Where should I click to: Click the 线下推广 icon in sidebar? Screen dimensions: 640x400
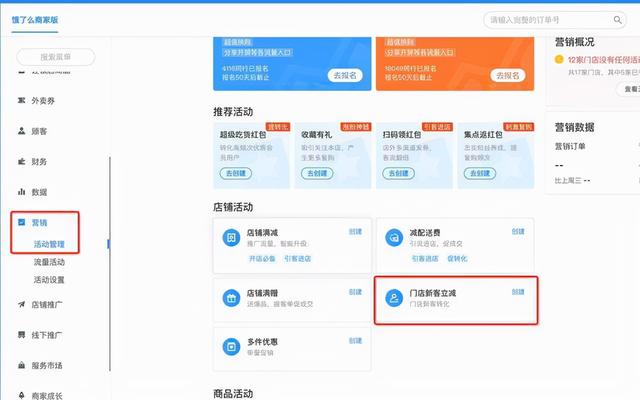point(22,335)
